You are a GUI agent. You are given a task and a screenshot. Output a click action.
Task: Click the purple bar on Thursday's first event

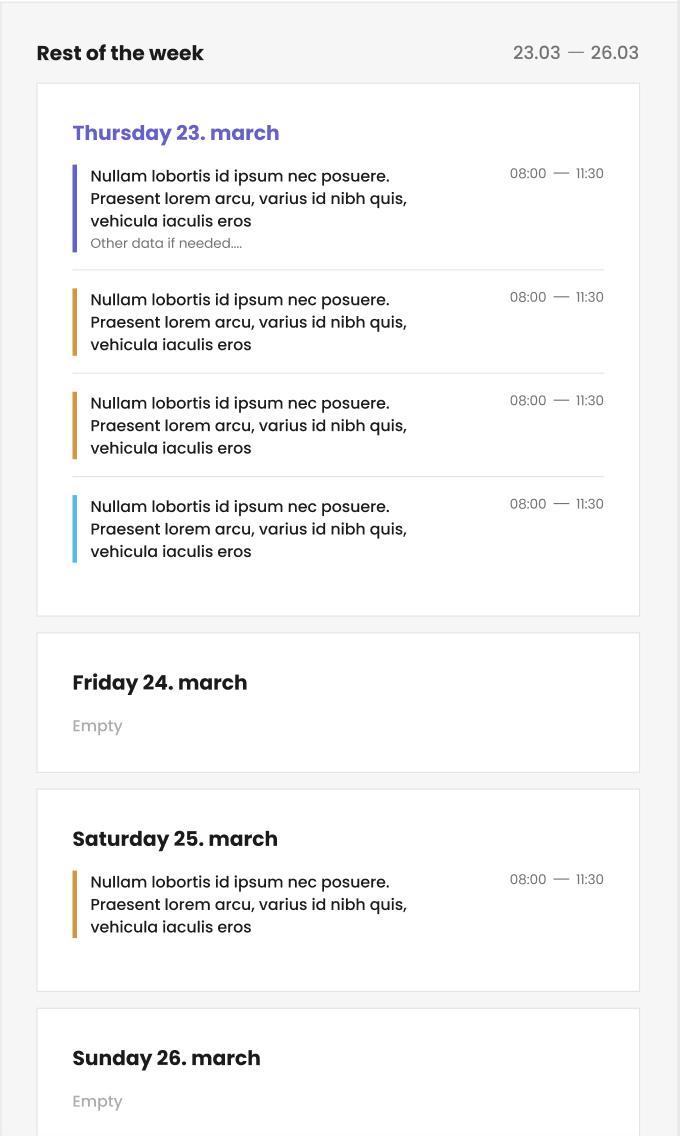(x=75, y=208)
